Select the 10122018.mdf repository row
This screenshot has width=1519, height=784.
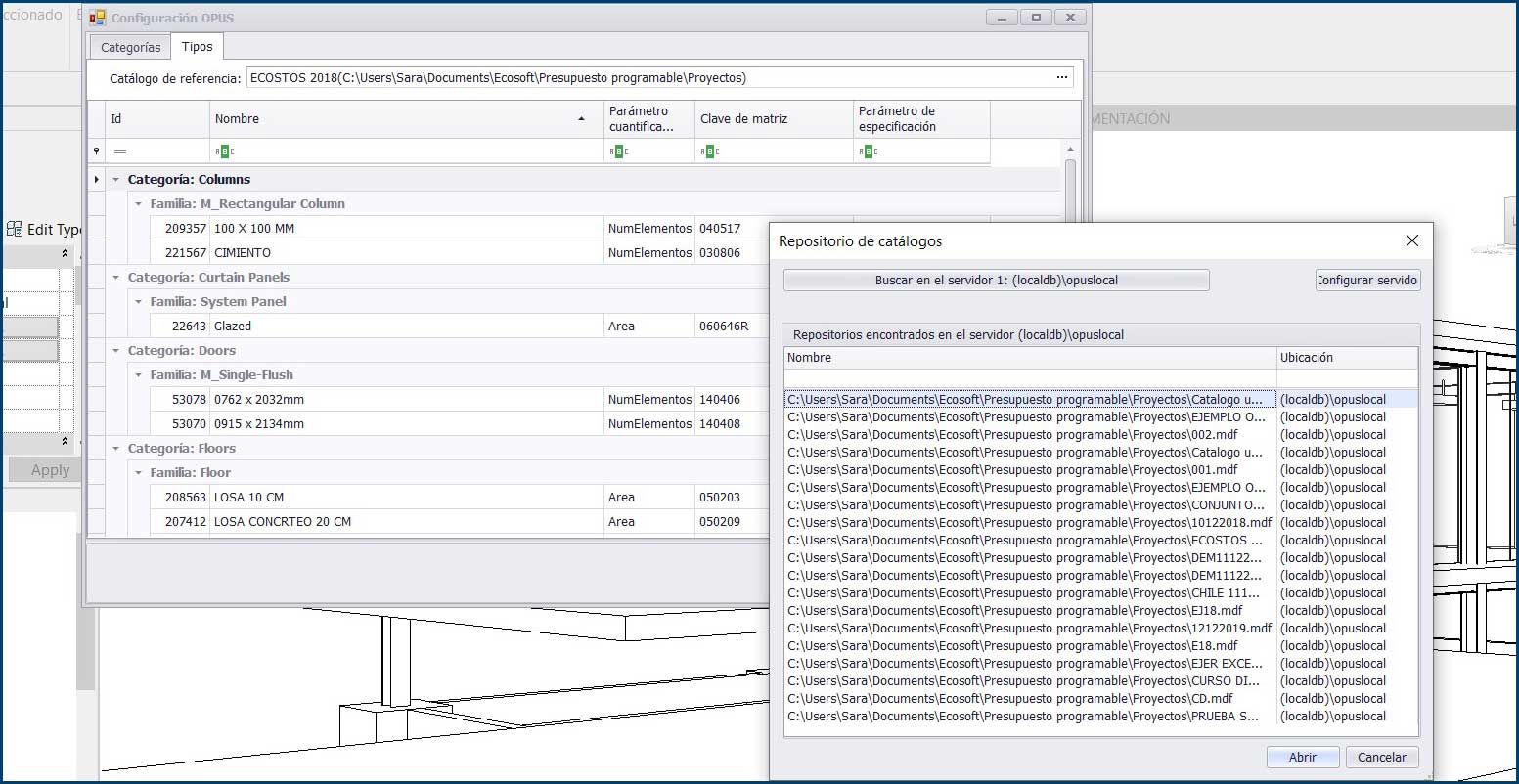click(x=1029, y=523)
